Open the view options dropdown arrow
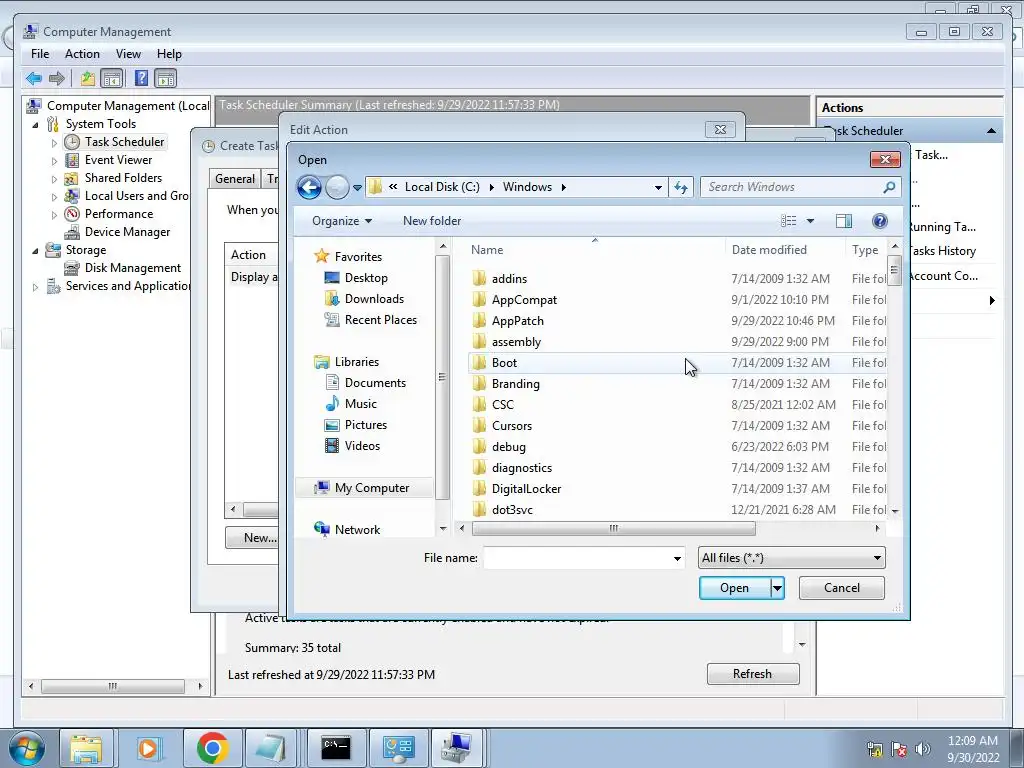The width and height of the screenshot is (1024, 768). pos(810,221)
